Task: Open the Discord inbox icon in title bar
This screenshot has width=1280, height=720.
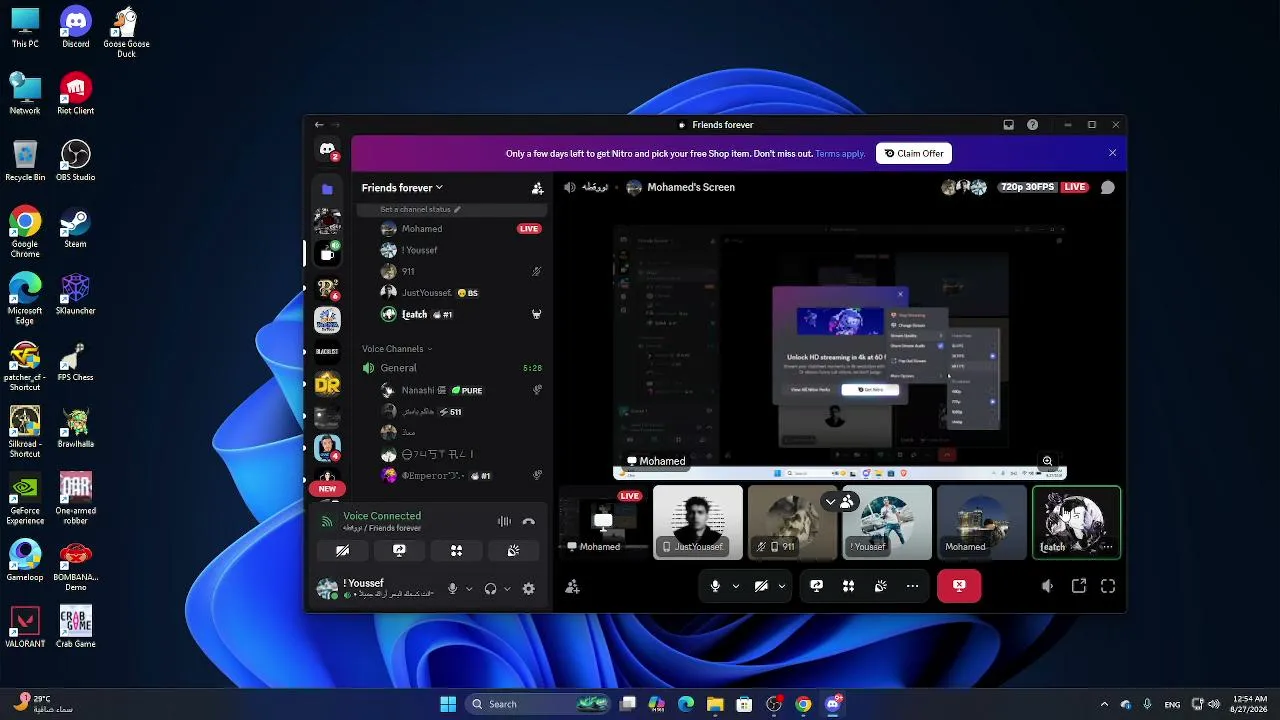Action: pos(1008,125)
